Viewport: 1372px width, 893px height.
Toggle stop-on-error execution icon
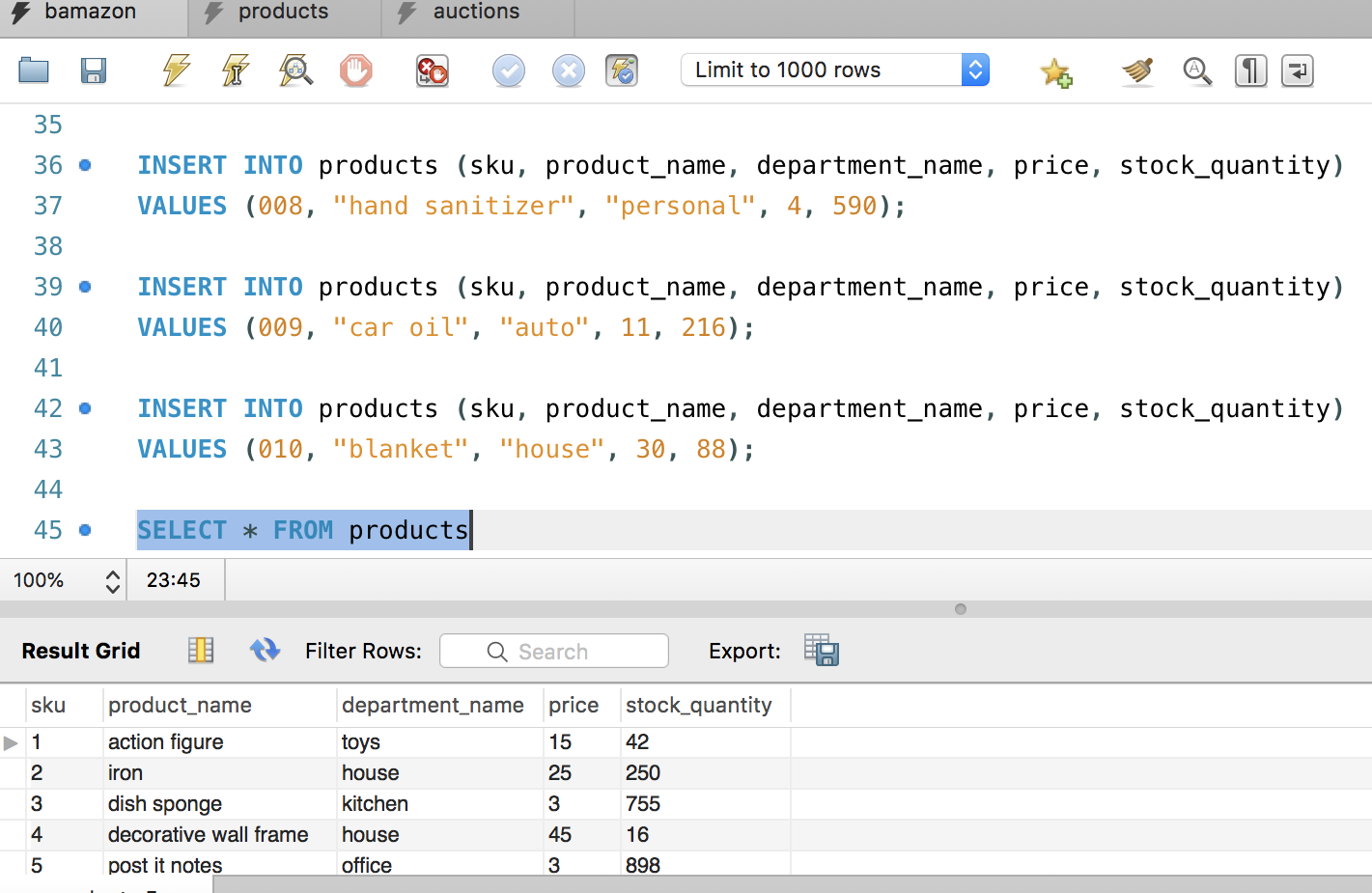point(432,70)
